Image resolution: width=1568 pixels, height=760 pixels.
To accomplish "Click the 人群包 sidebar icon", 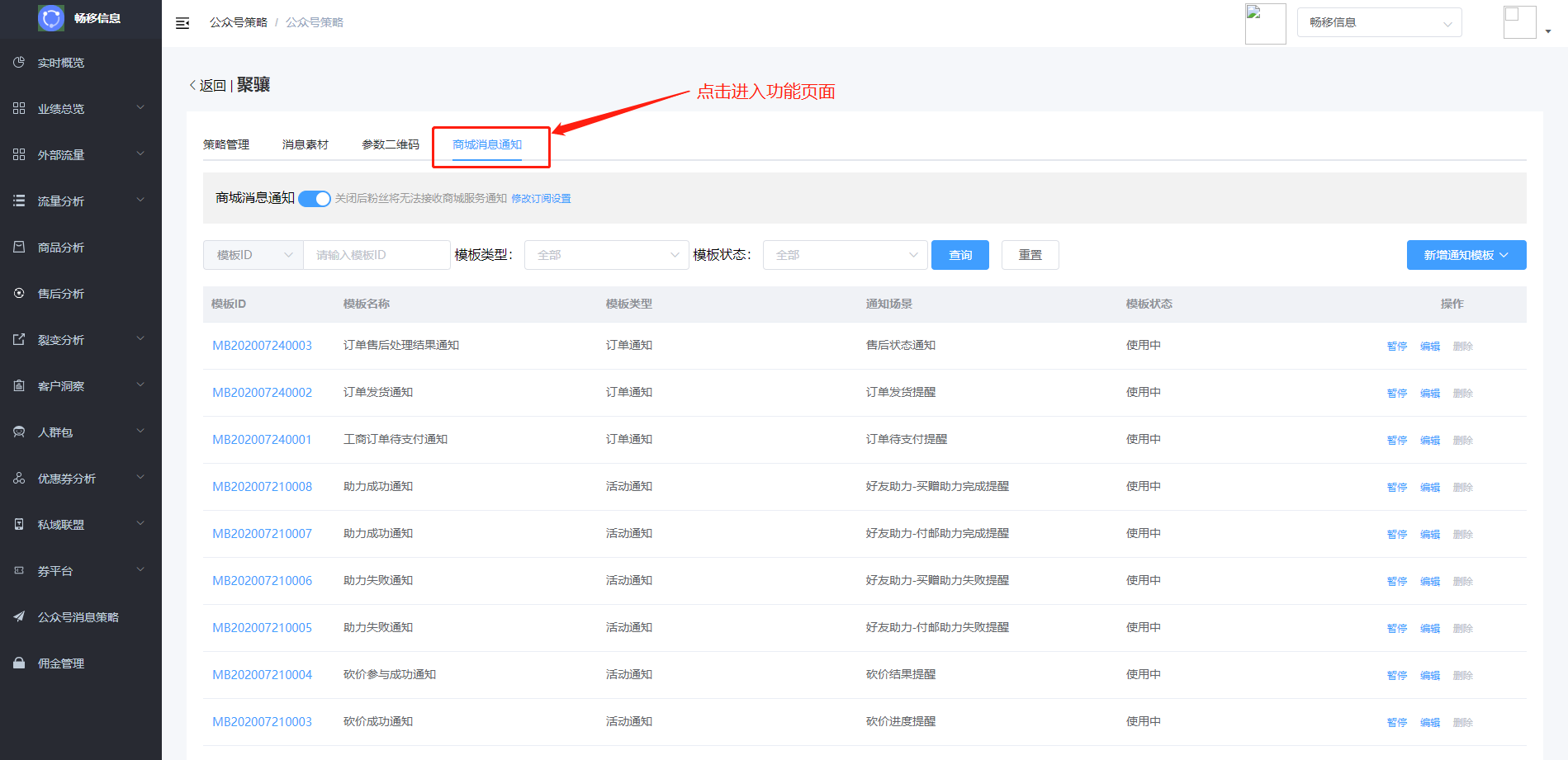I will [x=19, y=432].
